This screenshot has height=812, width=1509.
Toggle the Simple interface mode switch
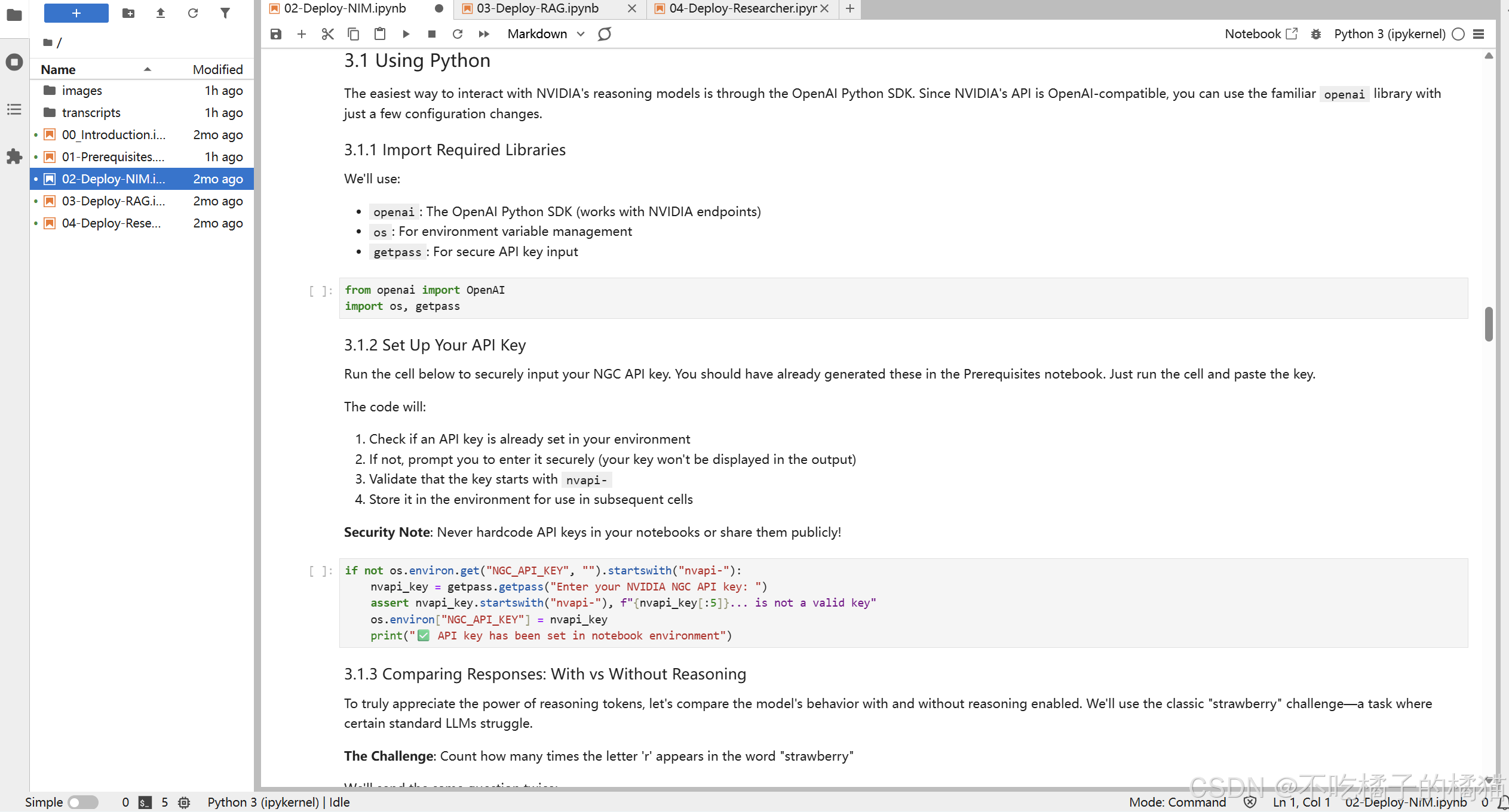(x=82, y=802)
